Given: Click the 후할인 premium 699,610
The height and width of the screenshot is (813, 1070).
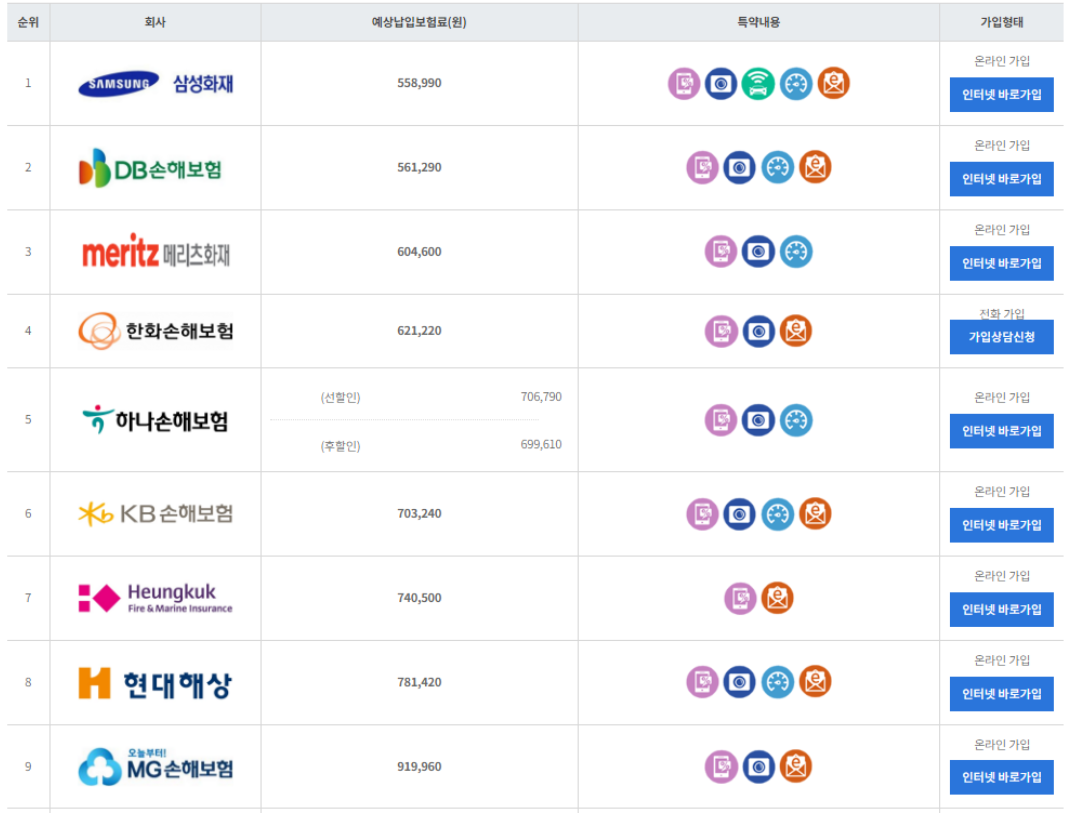Looking at the screenshot, I should 541,444.
